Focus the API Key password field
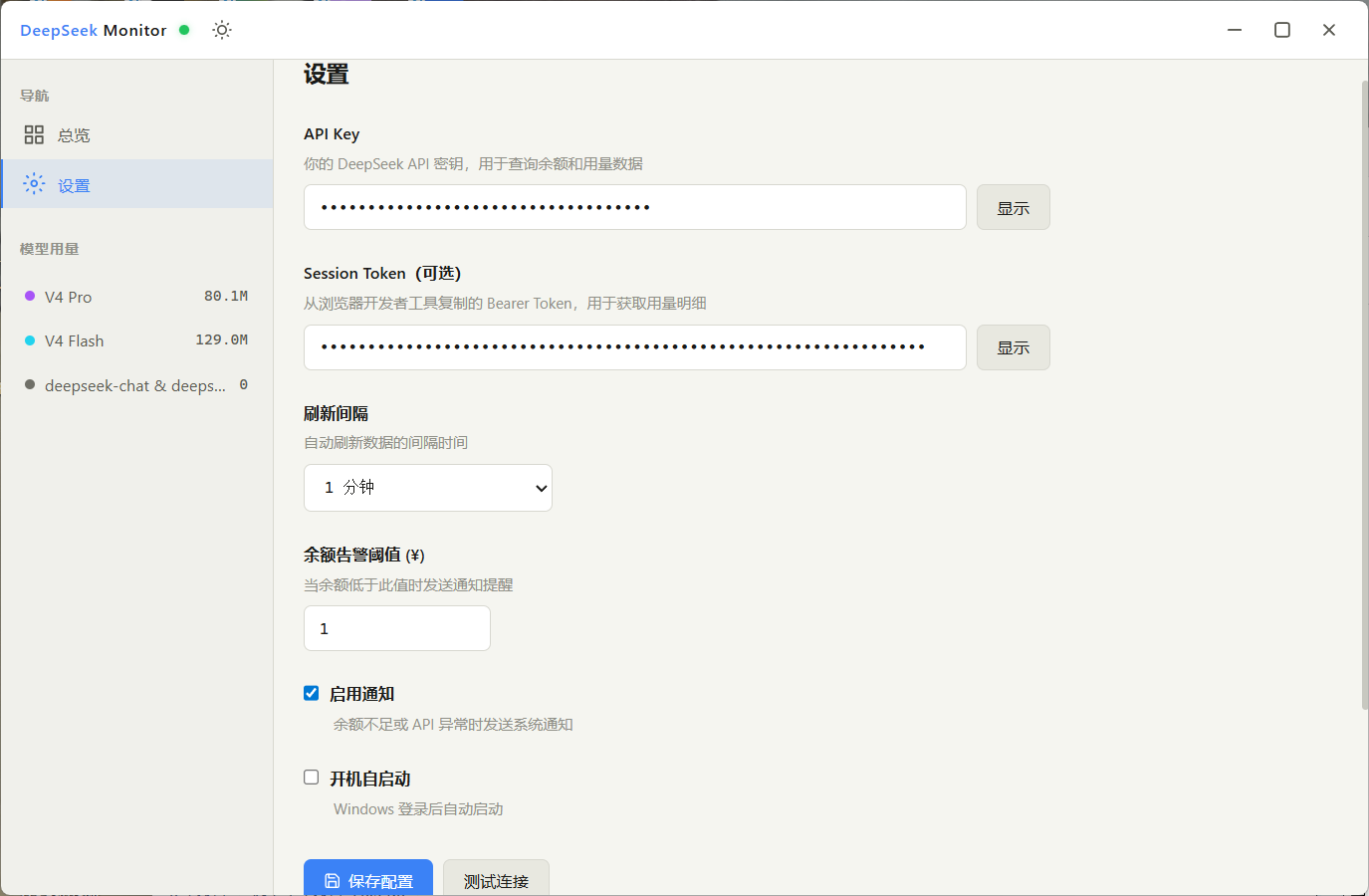Screen dimensions: 1369x896 point(635,207)
